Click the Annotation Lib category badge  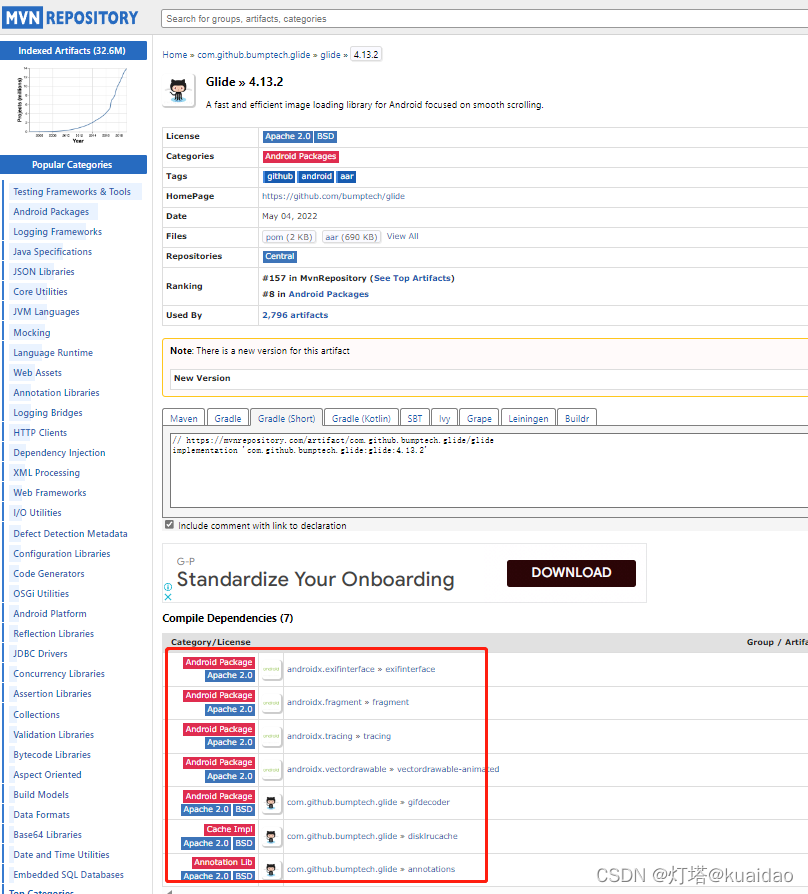pyautogui.click(x=223, y=863)
